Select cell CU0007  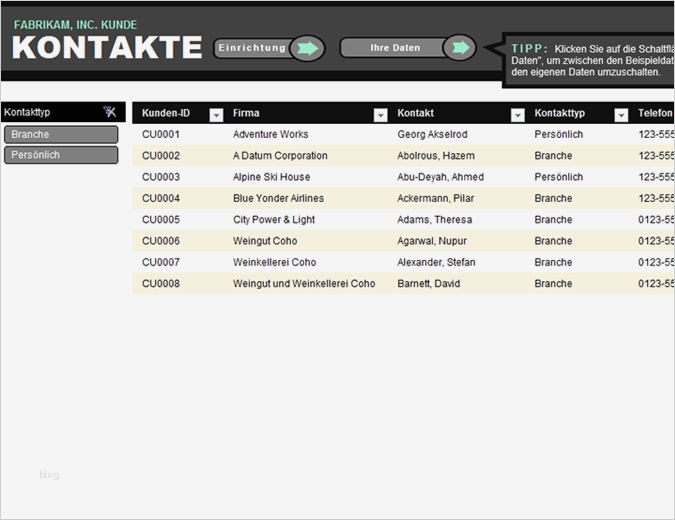click(x=161, y=262)
